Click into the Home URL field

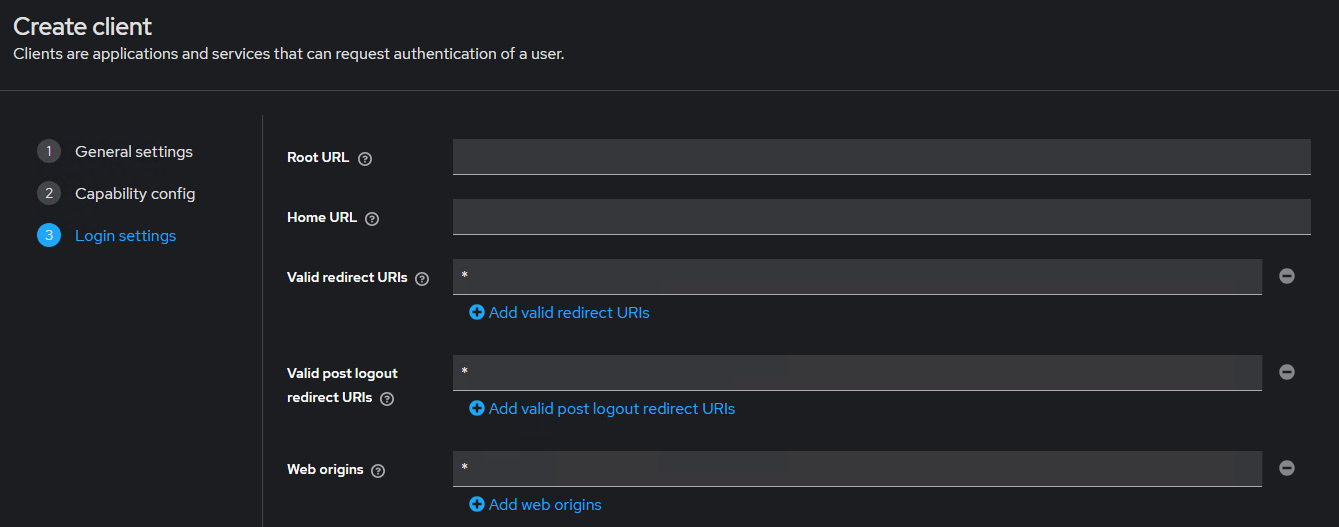(881, 217)
